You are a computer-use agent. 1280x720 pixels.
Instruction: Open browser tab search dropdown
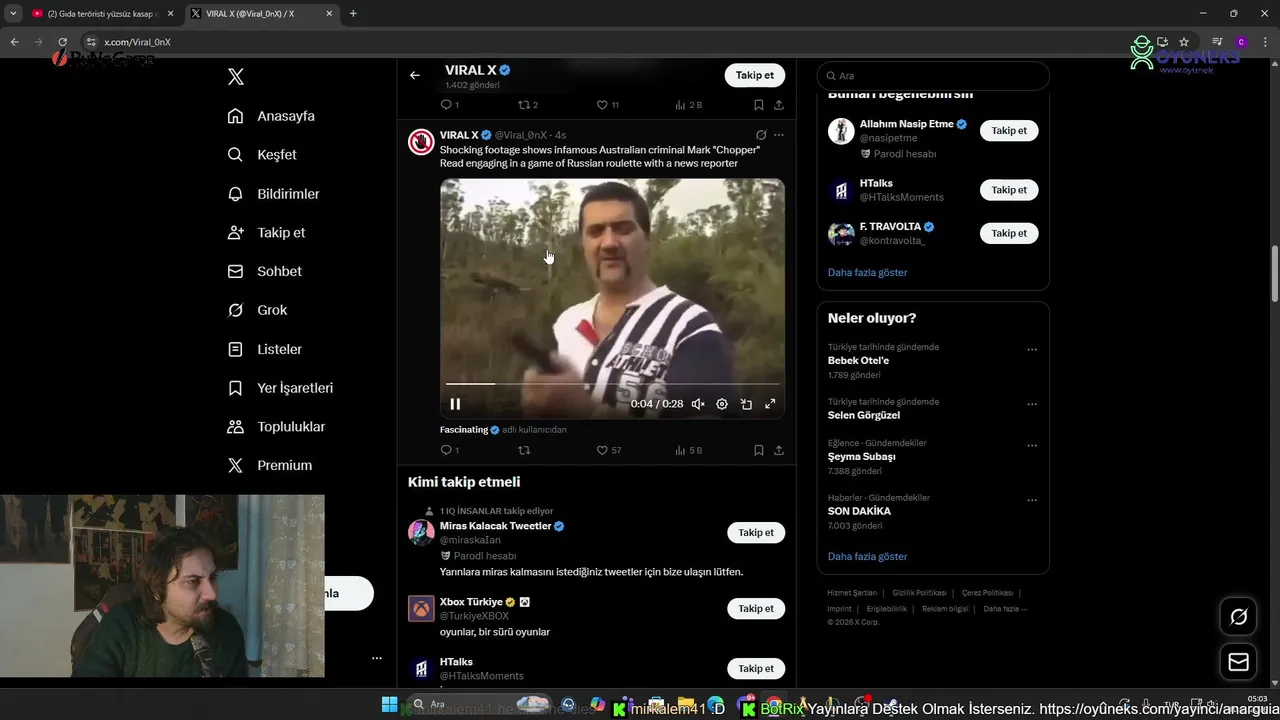point(13,14)
